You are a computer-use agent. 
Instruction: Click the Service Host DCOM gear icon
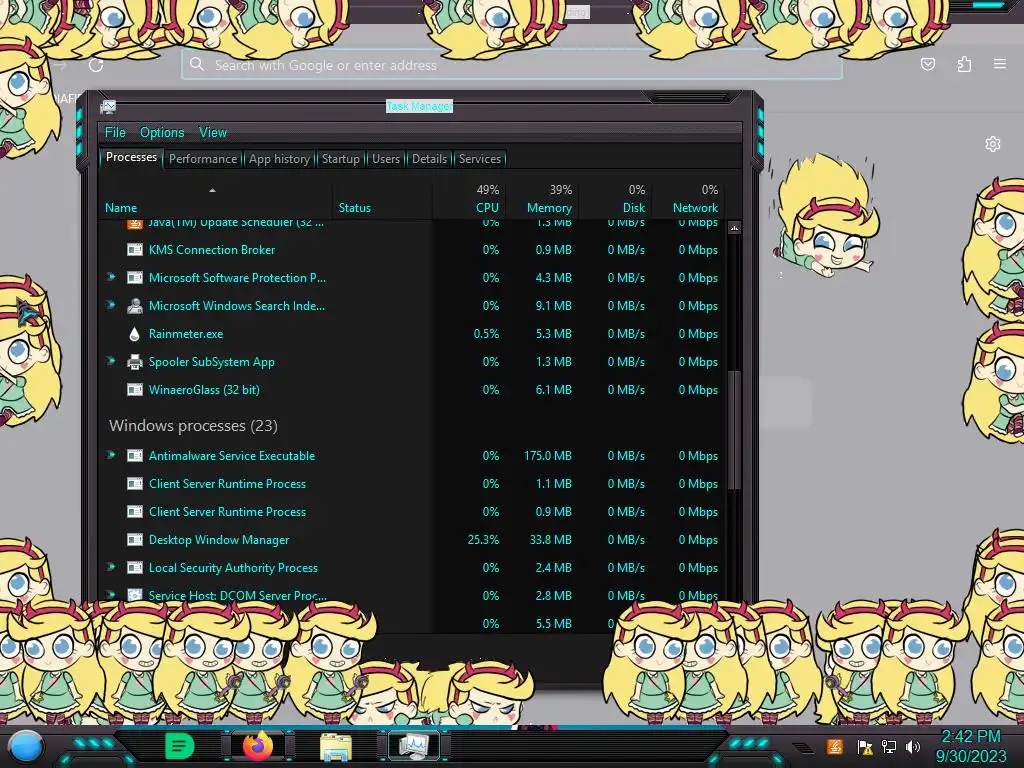pyautogui.click(x=135, y=595)
